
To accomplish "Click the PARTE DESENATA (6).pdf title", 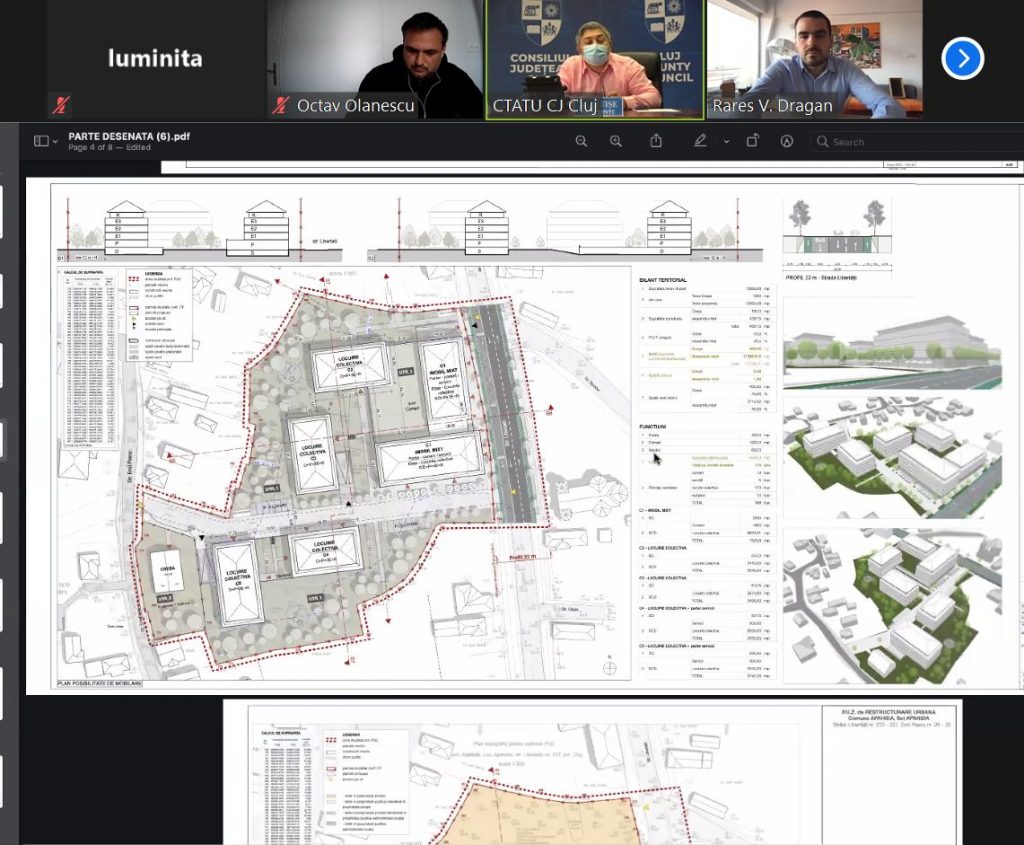I will [115, 136].
